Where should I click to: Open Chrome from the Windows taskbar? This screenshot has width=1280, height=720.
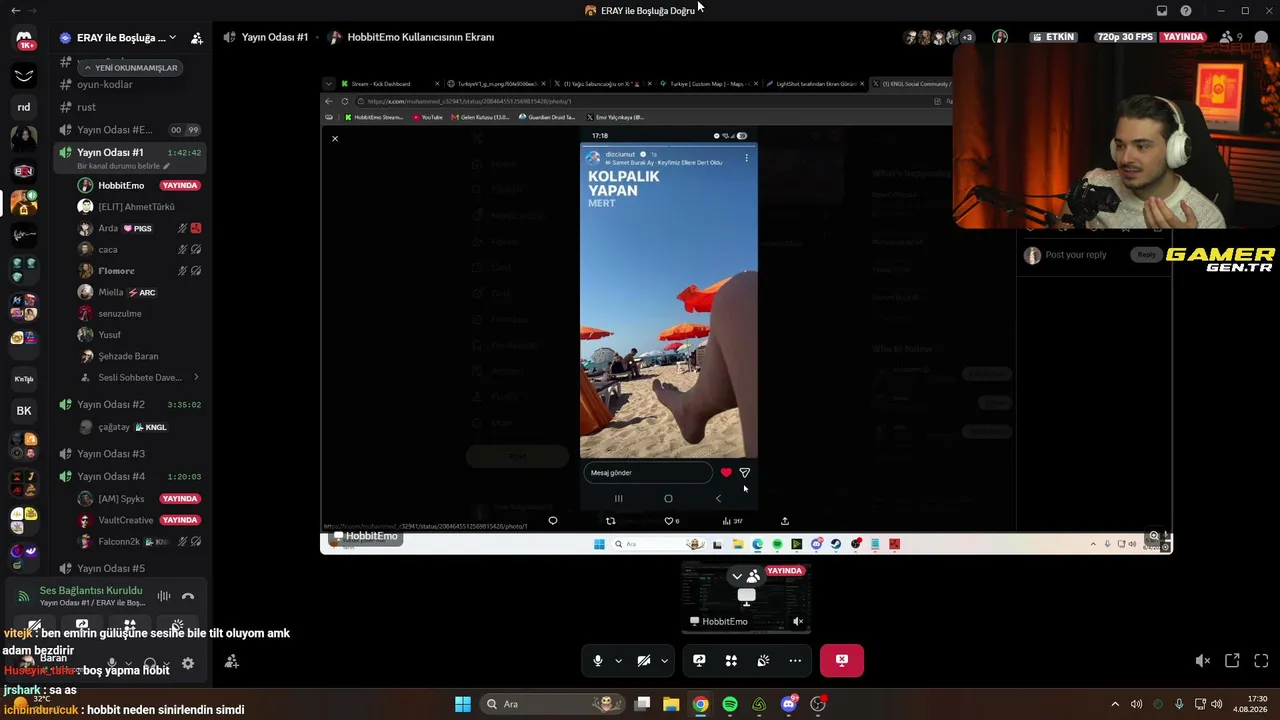tap(700, 704)
